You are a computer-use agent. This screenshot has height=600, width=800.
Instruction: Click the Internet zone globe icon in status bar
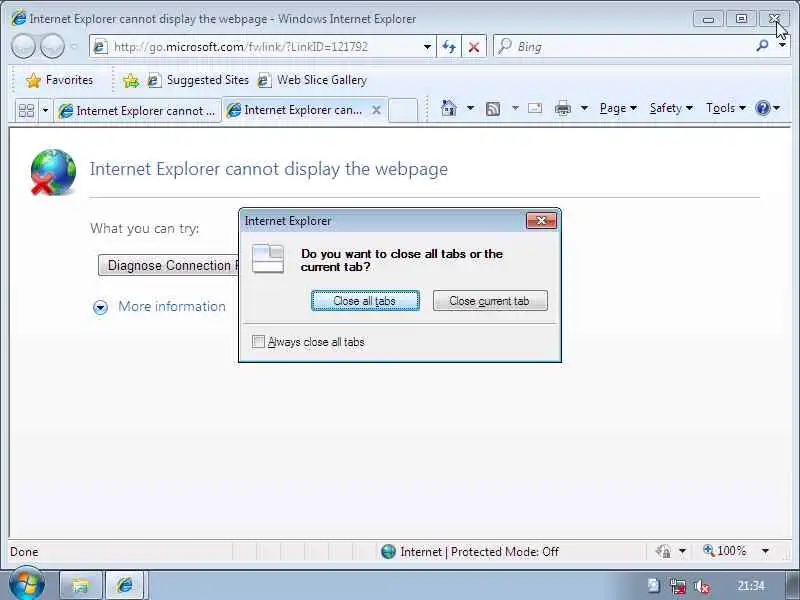388,552
